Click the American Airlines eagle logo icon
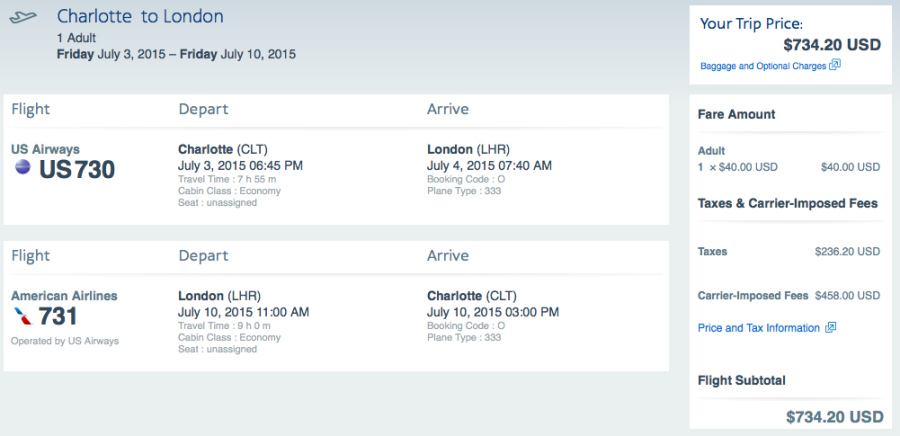 pos(22,316)
